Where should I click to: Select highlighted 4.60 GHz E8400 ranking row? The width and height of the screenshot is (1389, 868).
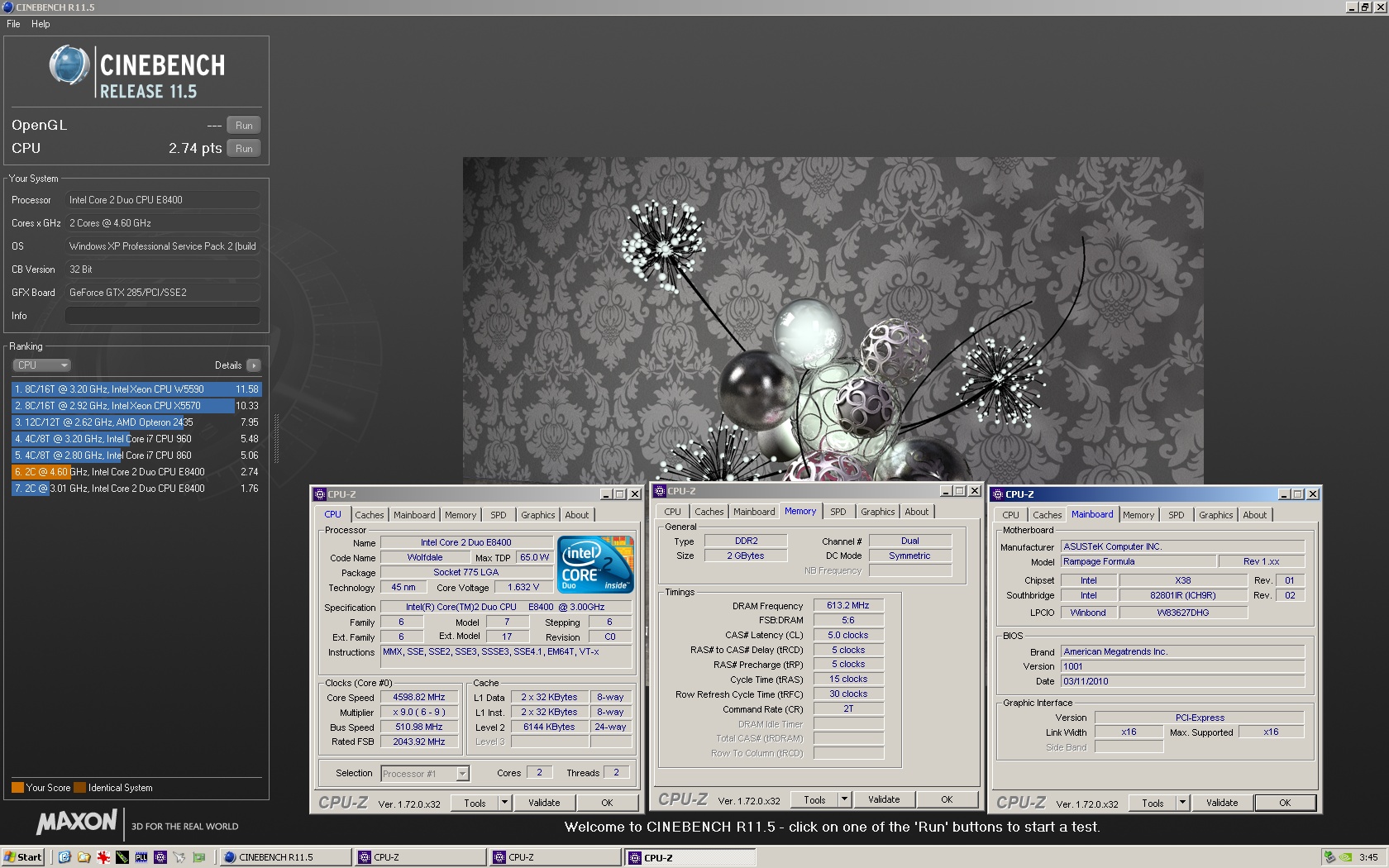point(136,472)
